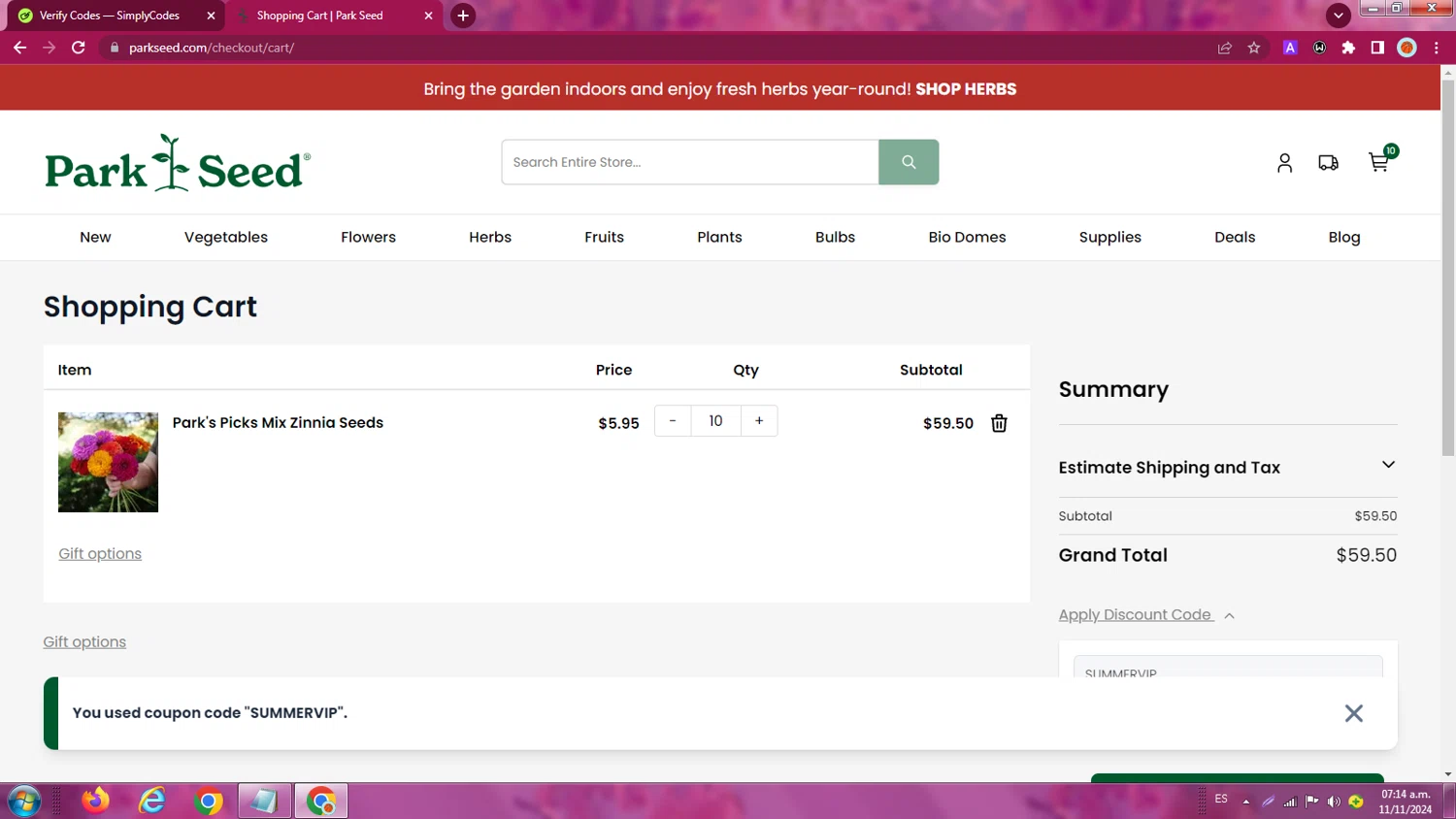Click the order tracking truck icon
The height and width of the screenshot is (819, 1456).
point(1329,163)
